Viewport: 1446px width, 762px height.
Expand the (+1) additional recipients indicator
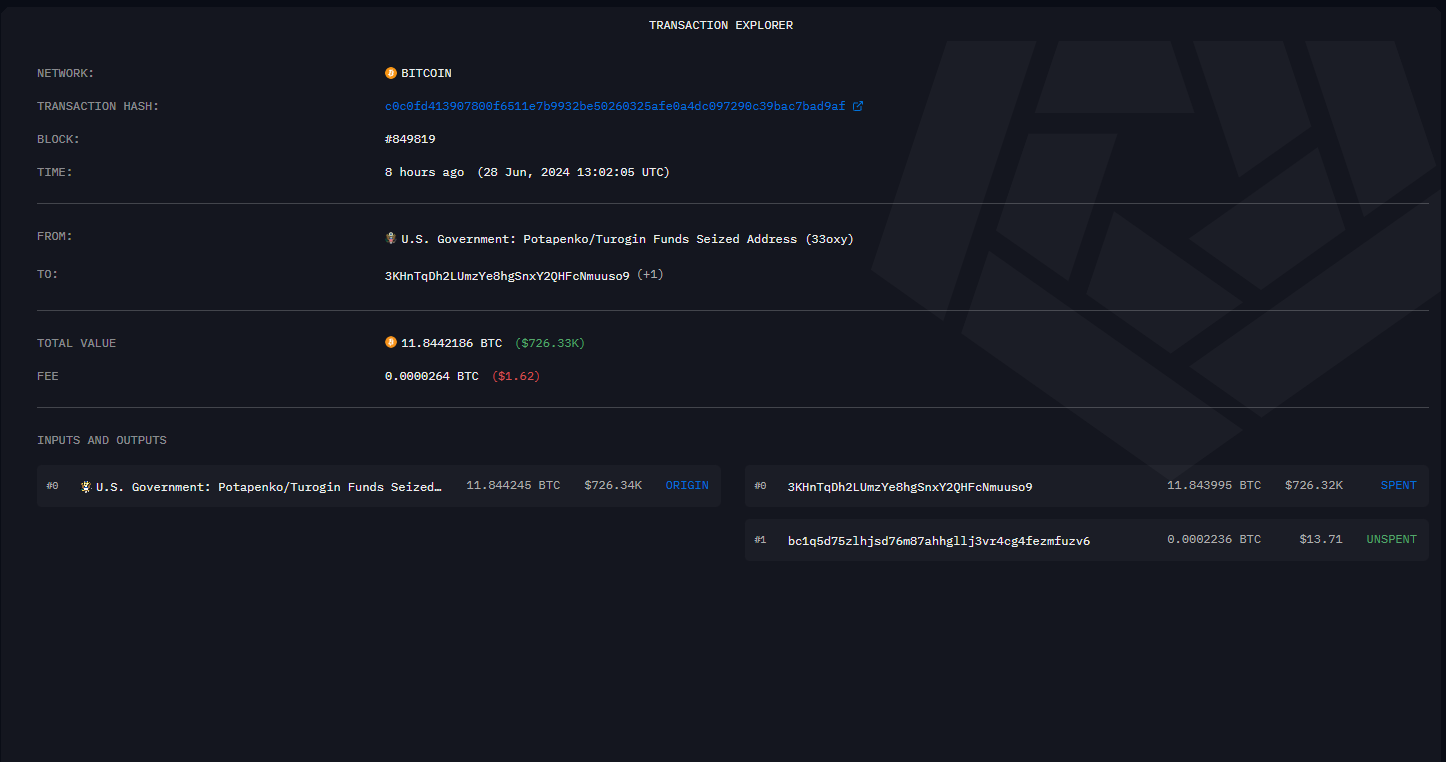[x=650, y=274]
